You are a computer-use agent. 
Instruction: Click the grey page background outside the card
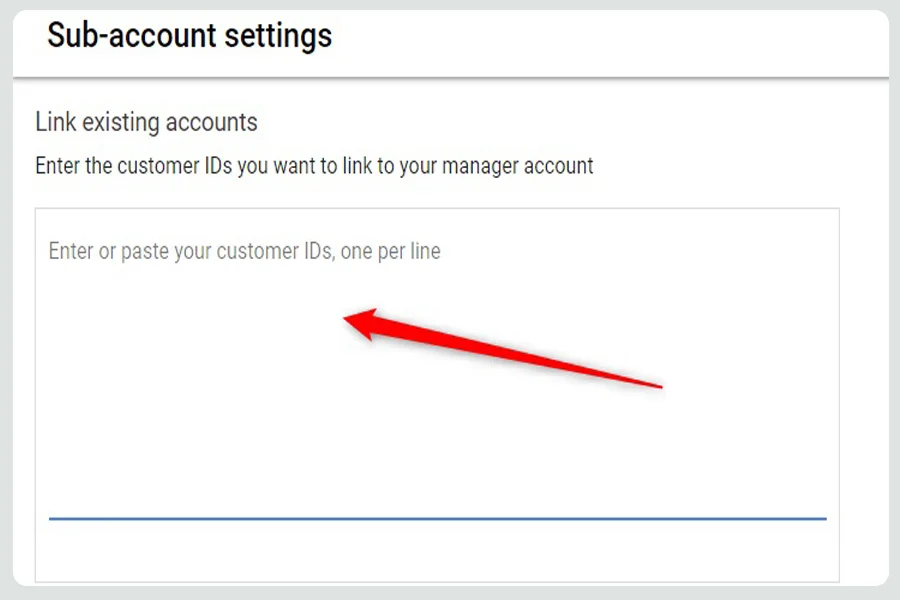(x=6, y=299)
